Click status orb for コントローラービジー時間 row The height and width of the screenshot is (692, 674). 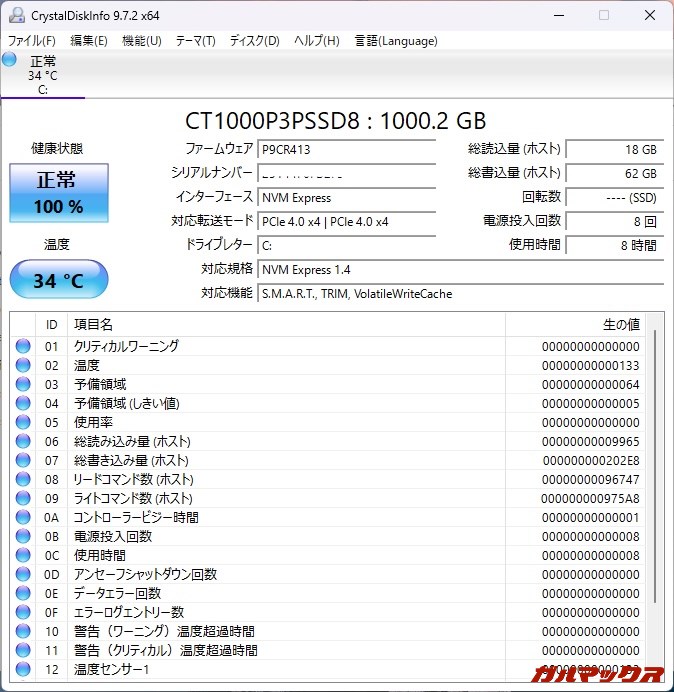(23, 517)
